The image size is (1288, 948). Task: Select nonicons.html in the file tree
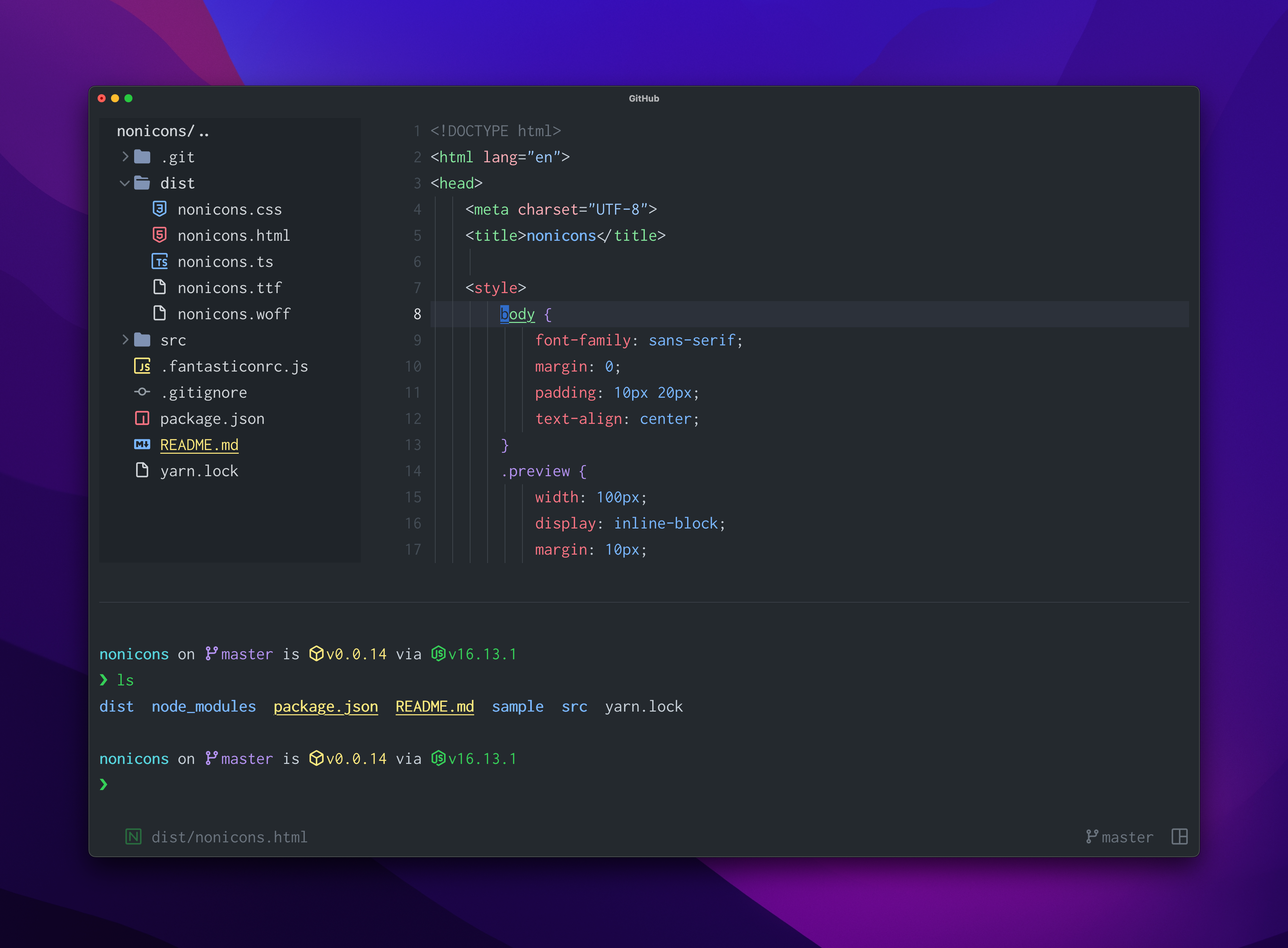233,235
